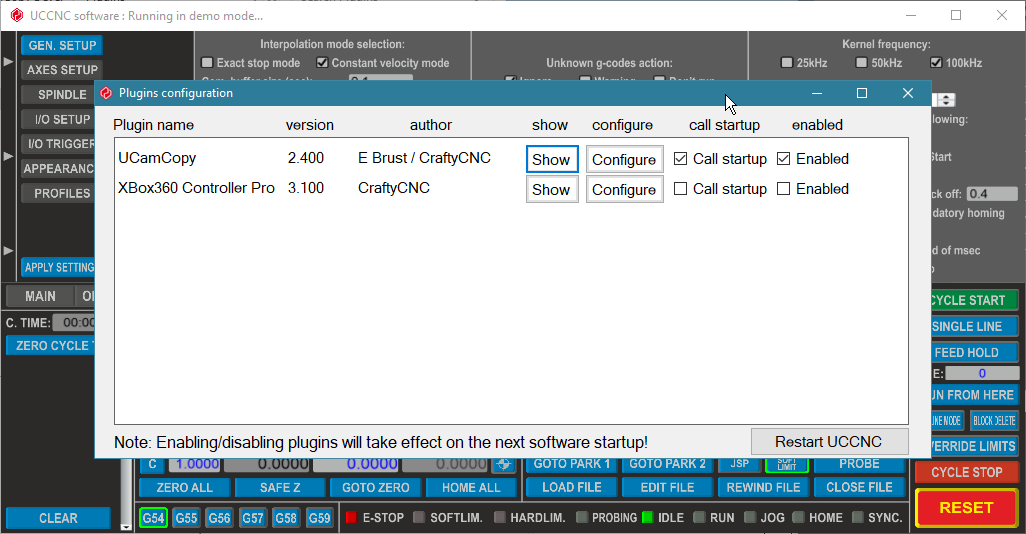The width and height of the screenshot is (1026, 534).
Task: Expand the top left side panel arrow
Action: pos(8,62)
